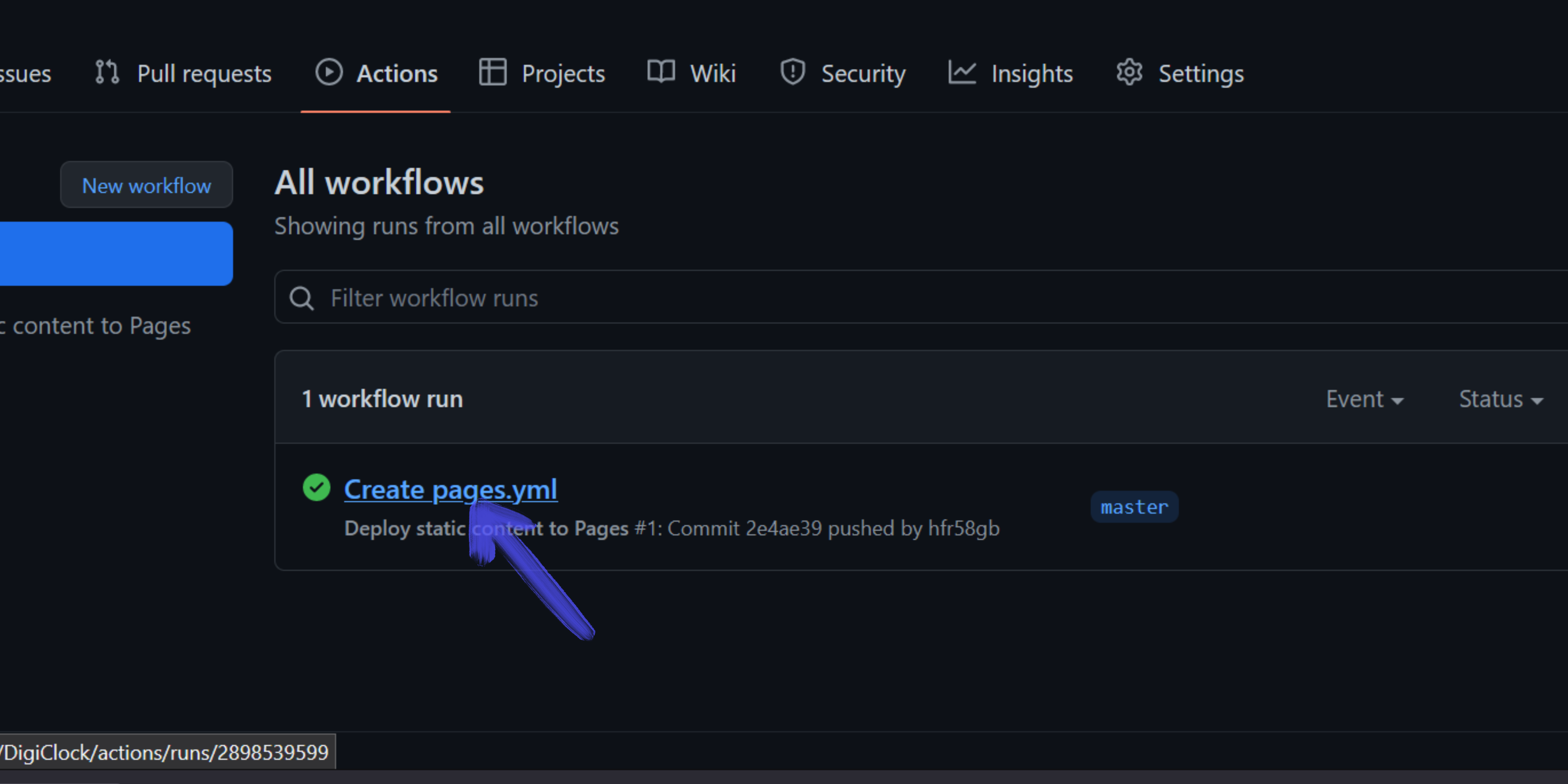Screen dimensions: 1568x784
Task: Select 'content to Pages' workflow in sidebar
Action: [96, 326]
